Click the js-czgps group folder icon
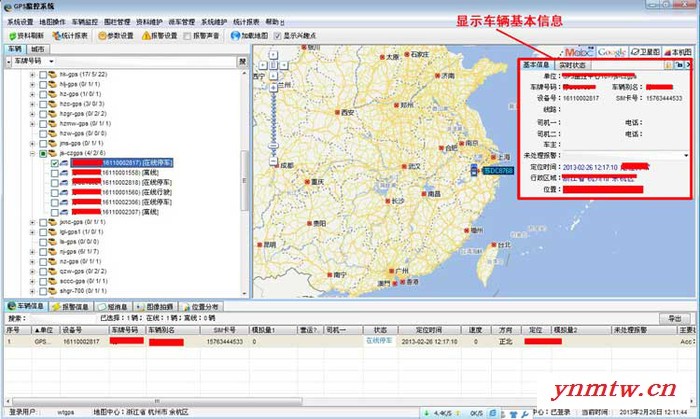 [52, 153]
